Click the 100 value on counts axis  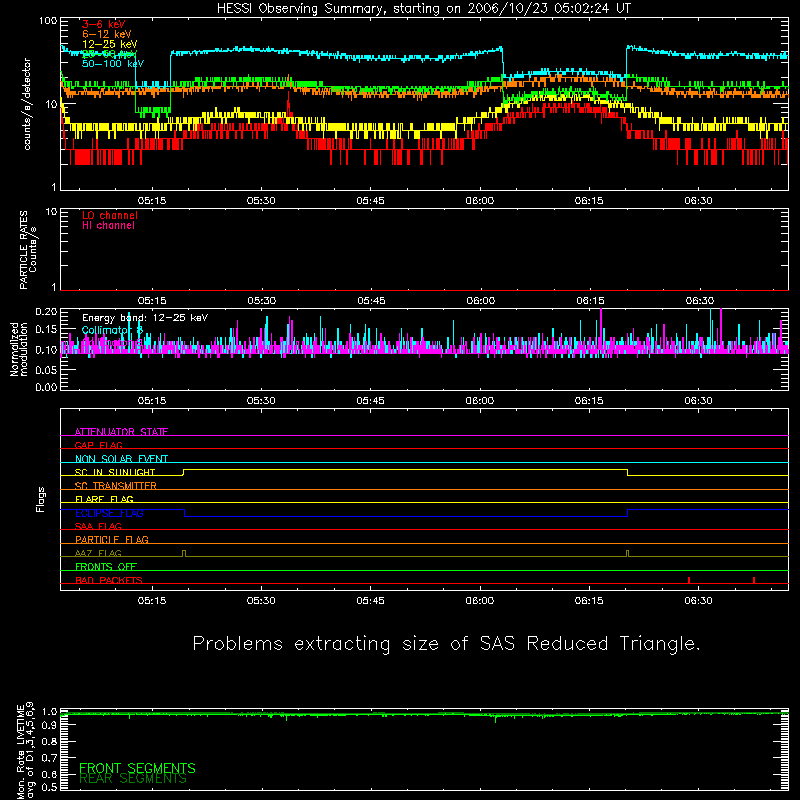[47, 21]
